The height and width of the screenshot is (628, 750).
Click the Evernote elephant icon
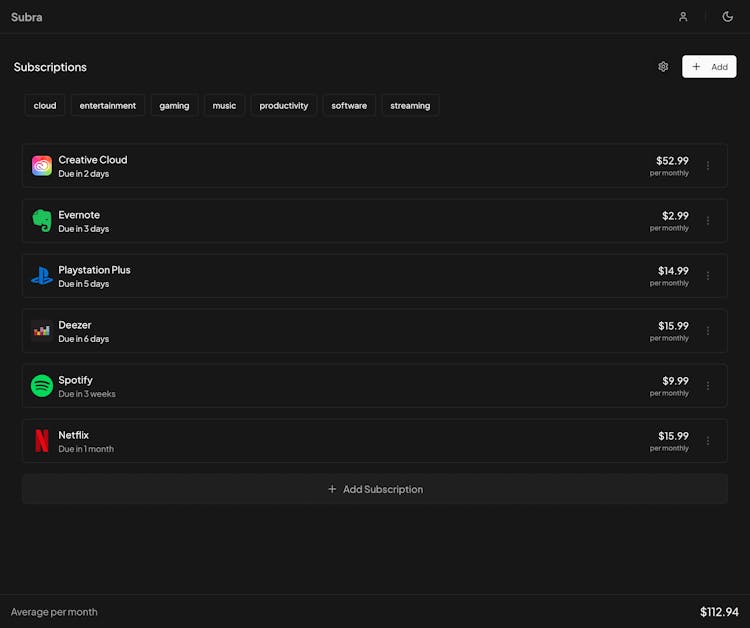click(41, 221)
